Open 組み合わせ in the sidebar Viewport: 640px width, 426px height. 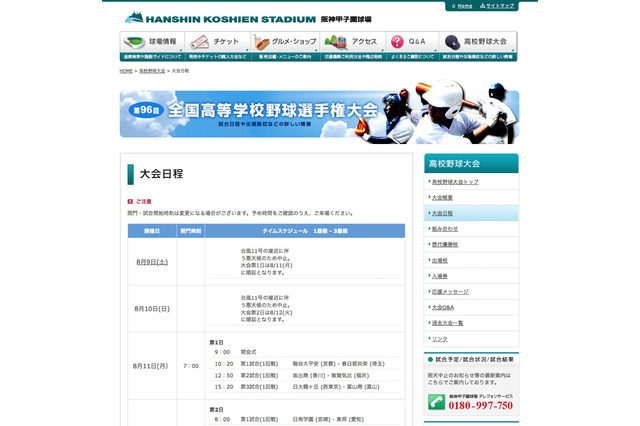click(x=445, y=229)
